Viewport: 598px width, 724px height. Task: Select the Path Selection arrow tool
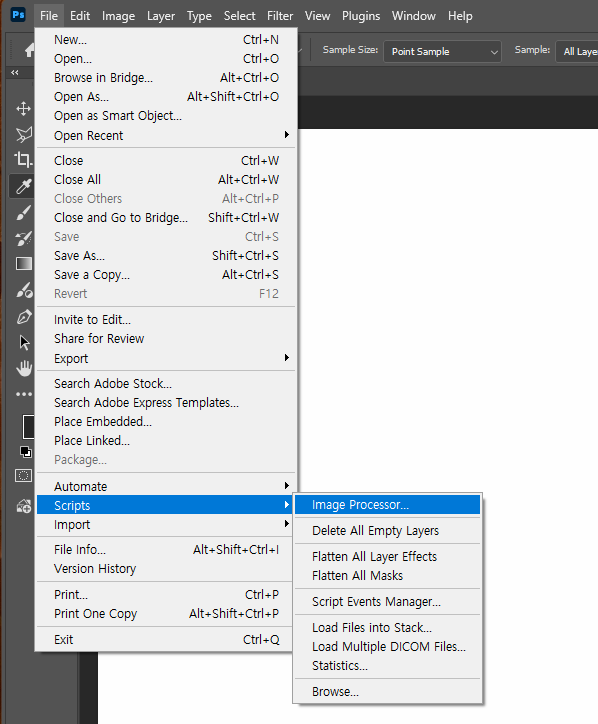coord(24,342)
